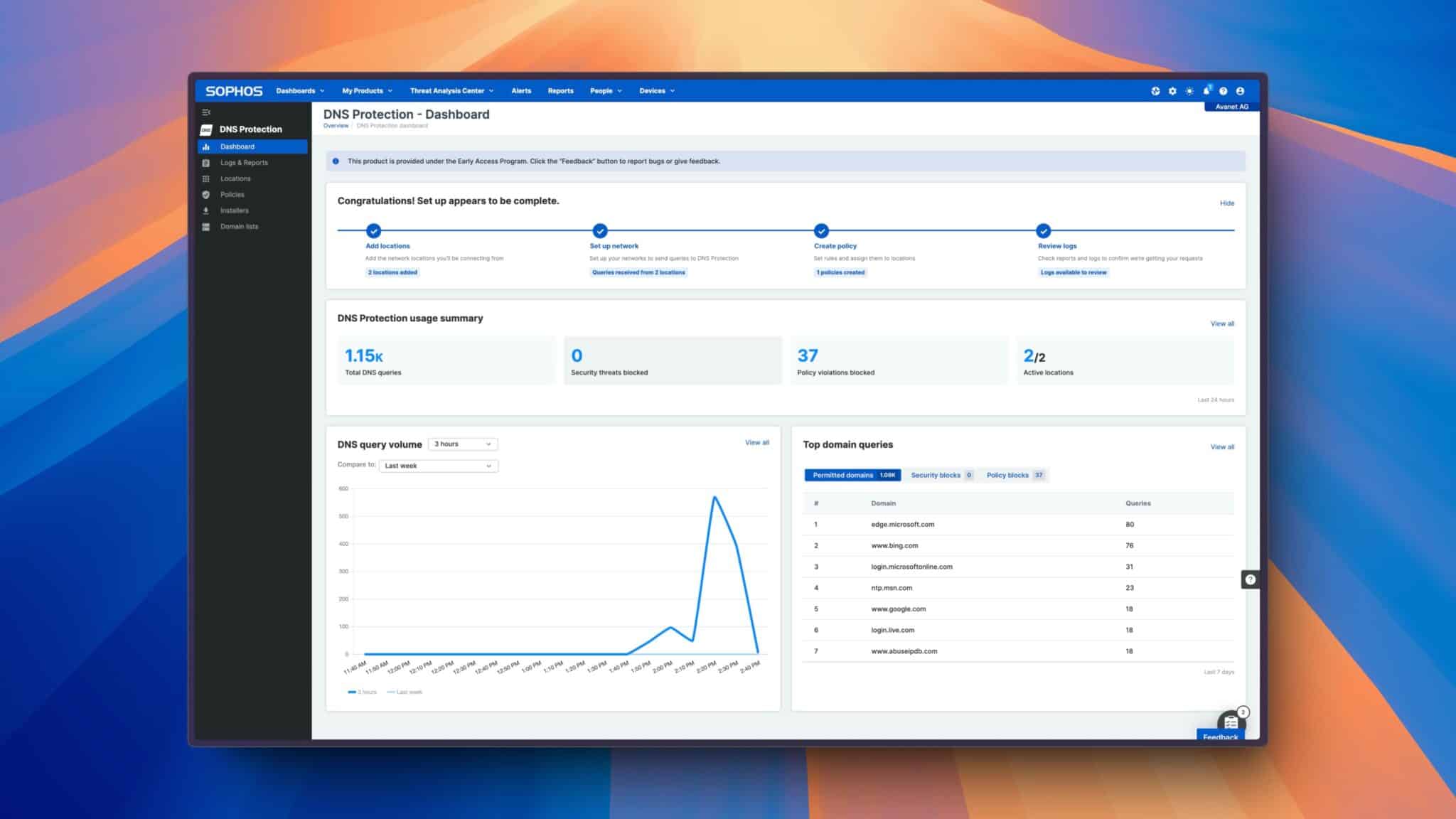Hide the setup congratulations panel

[1228, 203]
